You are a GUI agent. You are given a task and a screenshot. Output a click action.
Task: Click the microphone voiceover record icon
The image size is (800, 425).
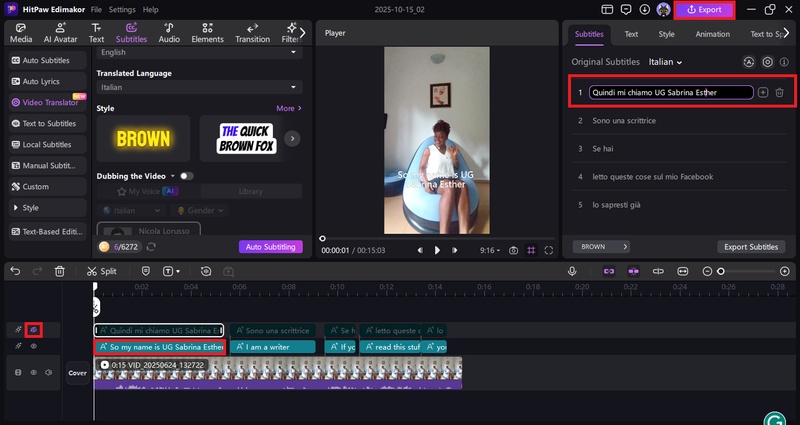pos(572,271)
